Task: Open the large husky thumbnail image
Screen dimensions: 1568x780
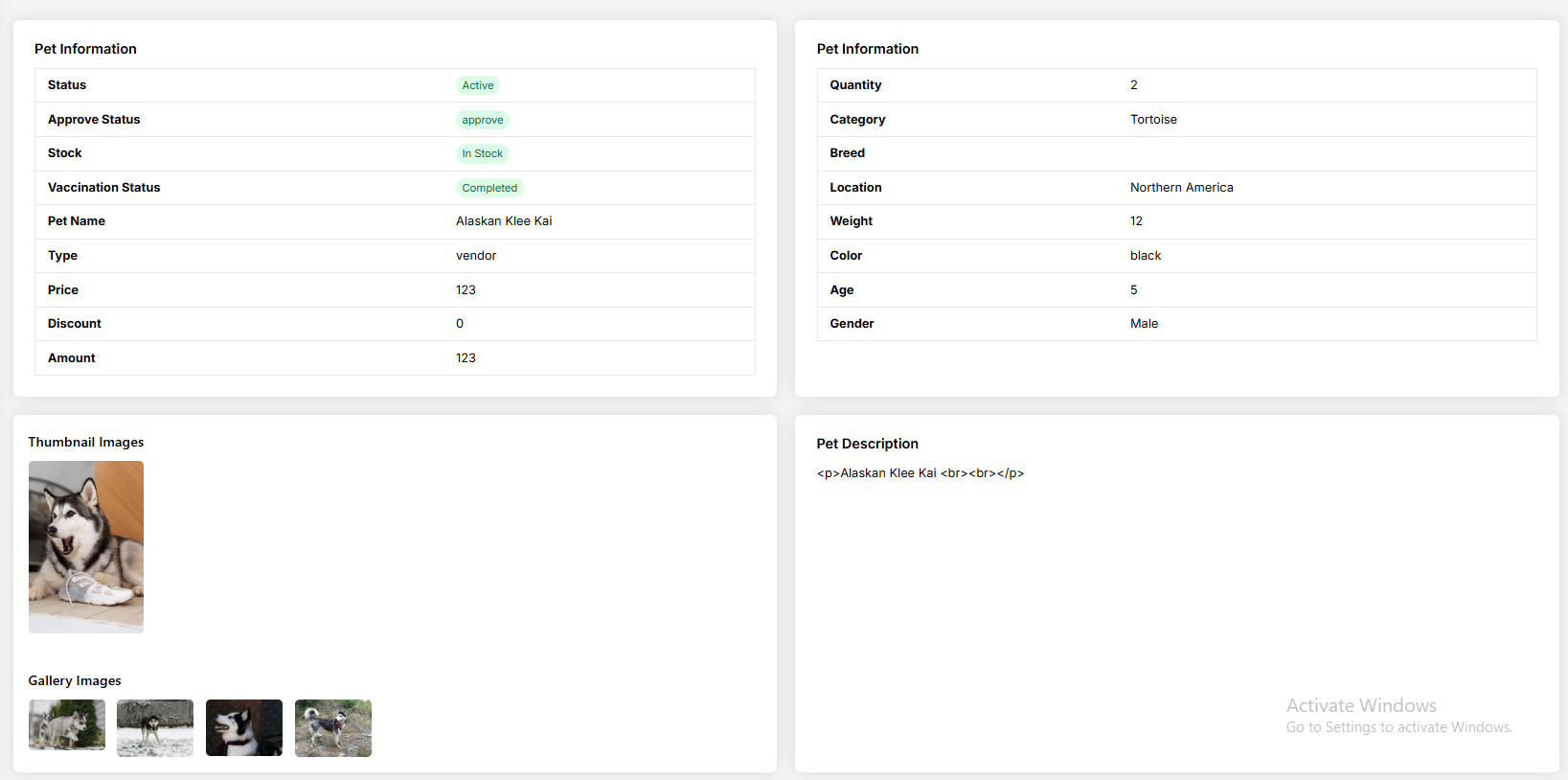Action: 86,546
